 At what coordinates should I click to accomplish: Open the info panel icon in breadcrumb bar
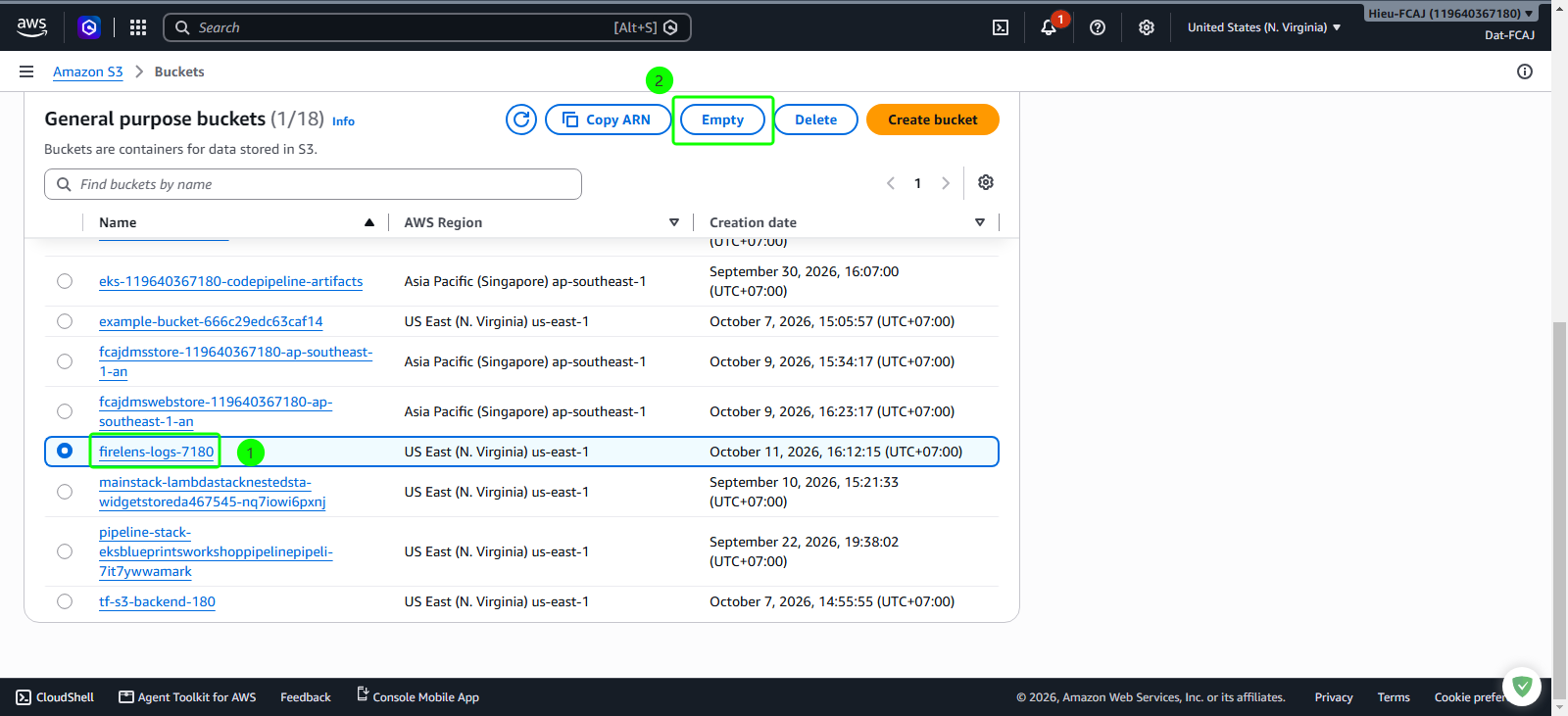[x=1525, y=72]
